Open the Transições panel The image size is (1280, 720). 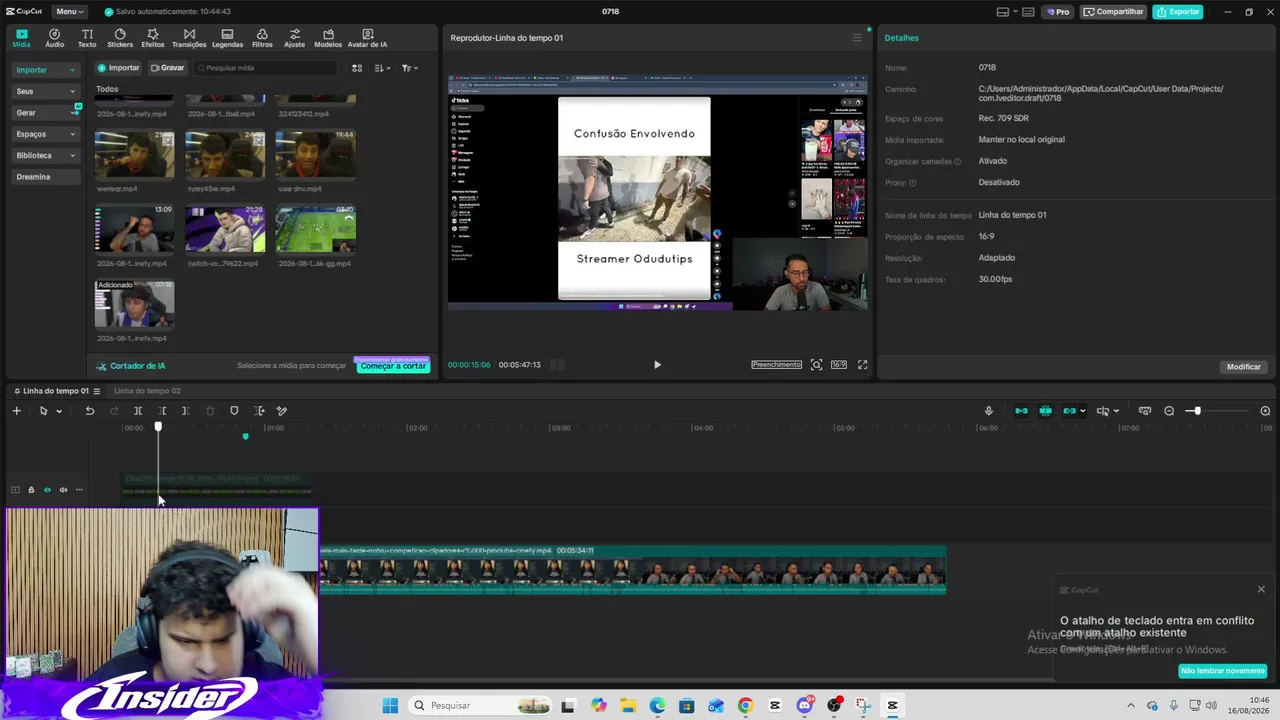[189, 38]
